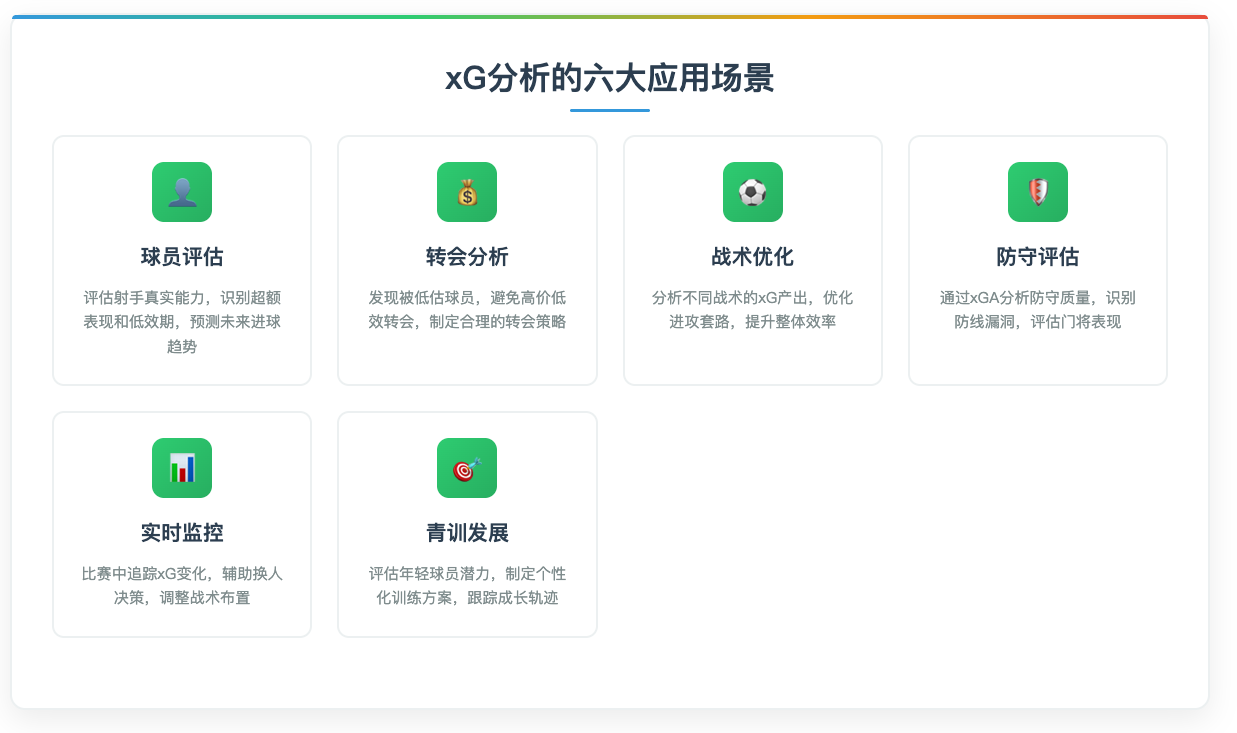This screenshot has width=1237, height=733.
Task: Click the blue underline below the main title
Action: click(x=609, y=107)
